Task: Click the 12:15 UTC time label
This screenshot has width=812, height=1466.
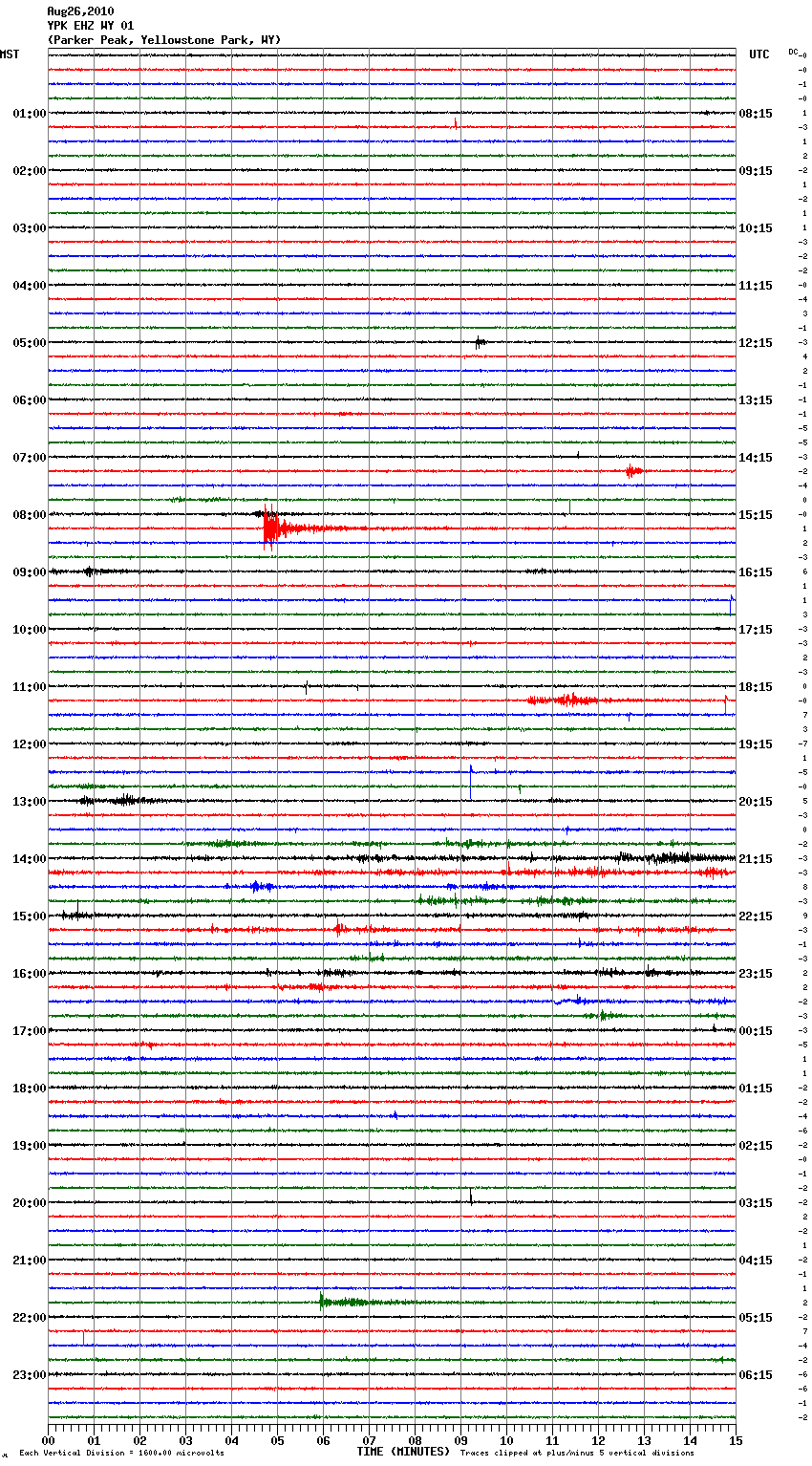Action: [x=756, y=343]
